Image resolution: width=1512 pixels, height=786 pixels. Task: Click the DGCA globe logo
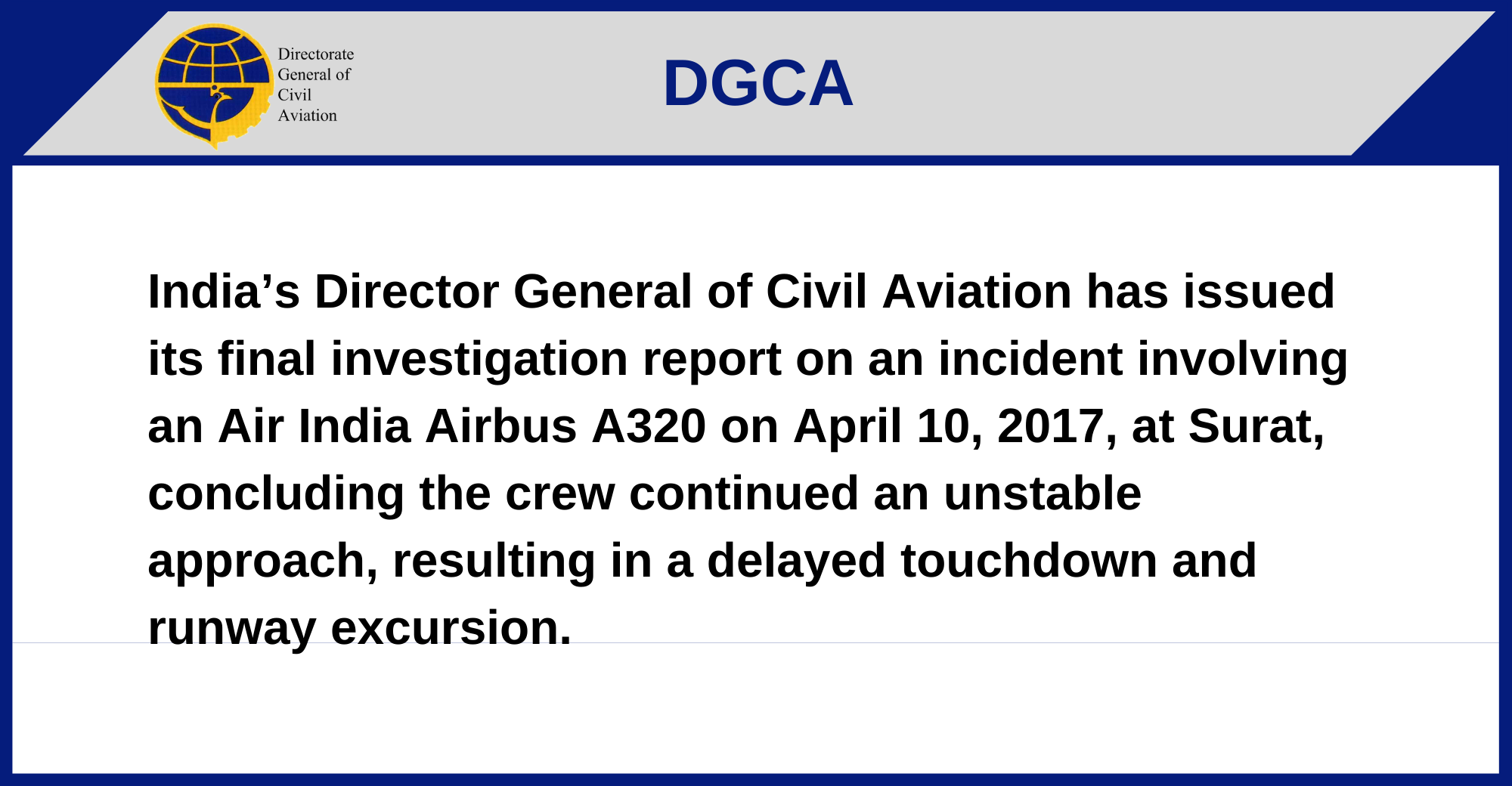click(213, 85)
